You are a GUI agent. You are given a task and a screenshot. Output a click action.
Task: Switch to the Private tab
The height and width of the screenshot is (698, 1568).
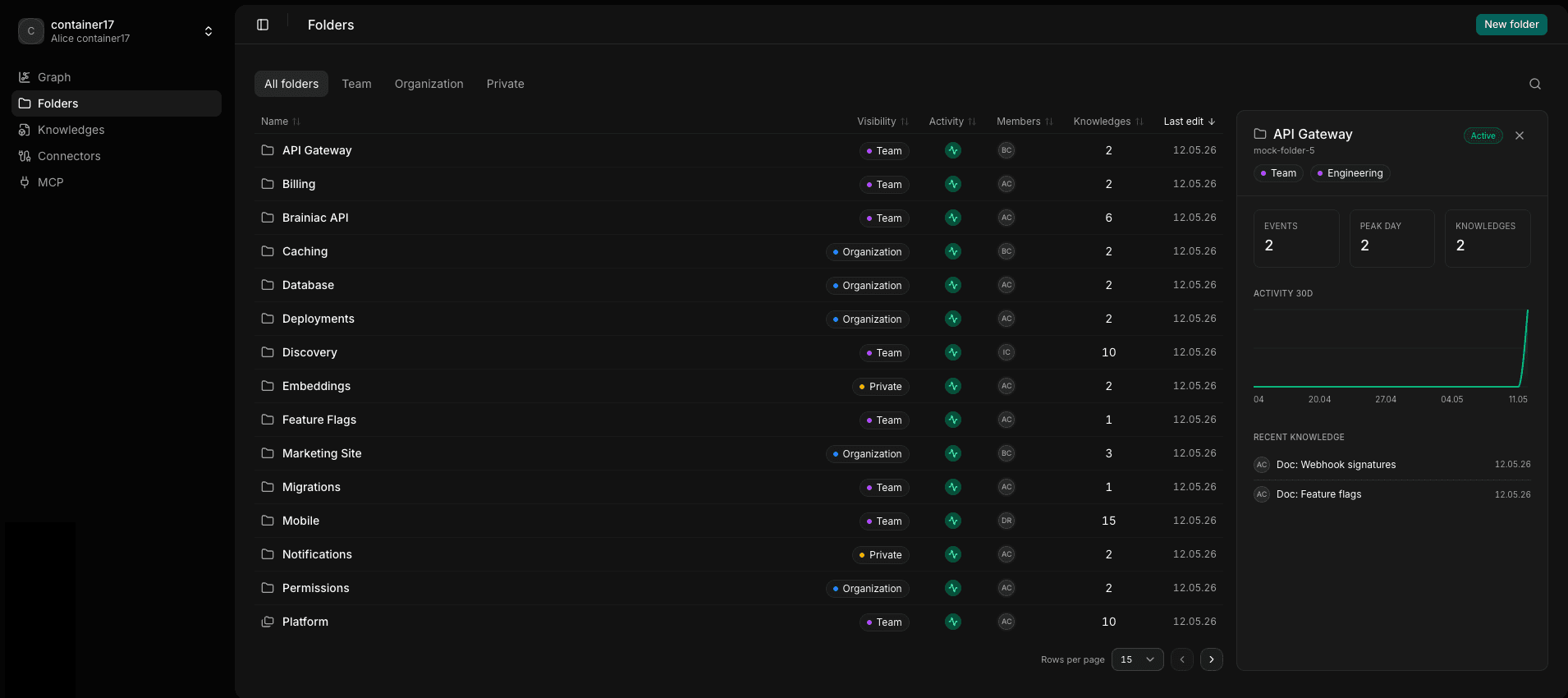(x=505, y=84)
